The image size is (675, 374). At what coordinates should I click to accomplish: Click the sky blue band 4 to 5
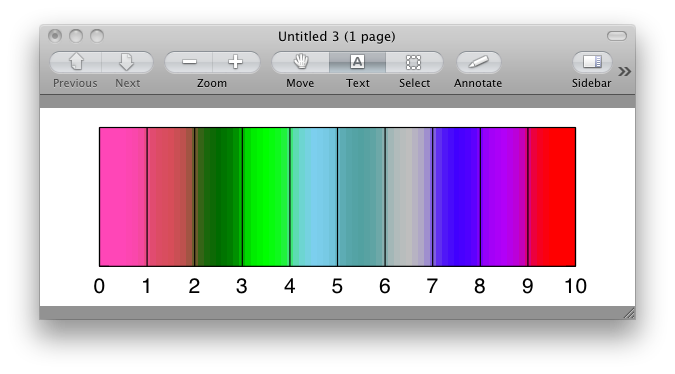pos(314,197)
